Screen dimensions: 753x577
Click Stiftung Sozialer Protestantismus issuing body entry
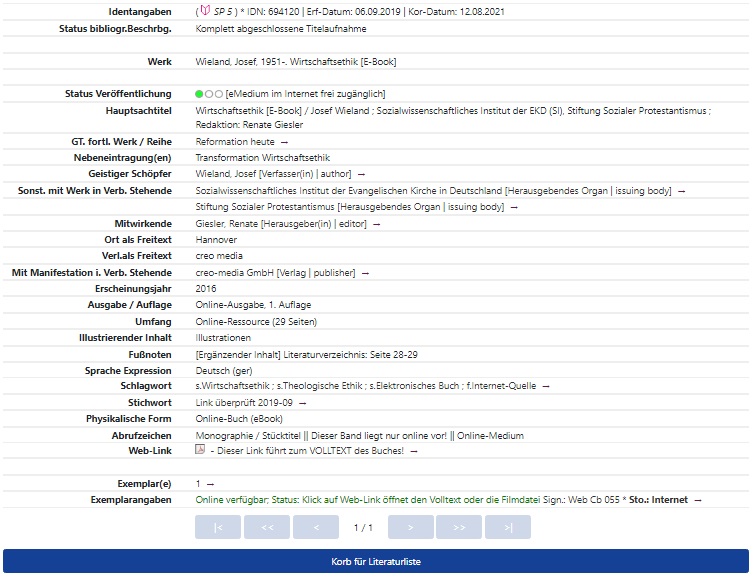pyautogui.click(x=350, y=207)
